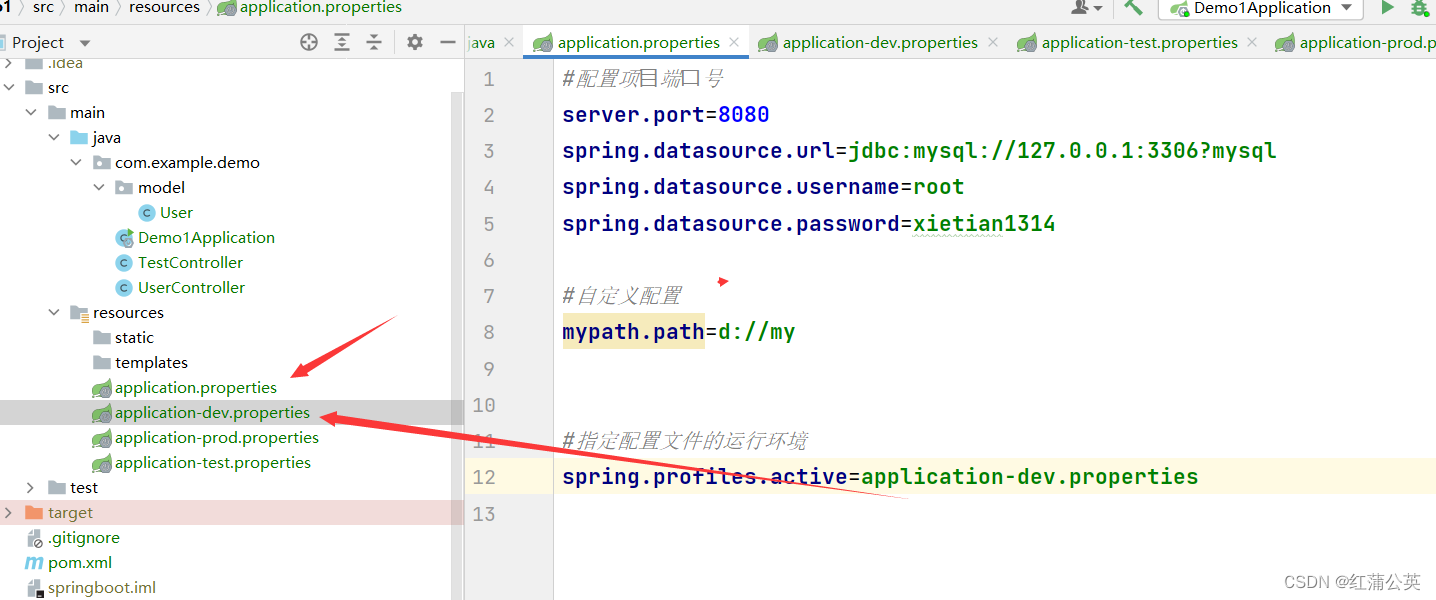Viewport: 1436px width, 600px height.
Task: Switch to the application-test.properties tab
Action: [x=1139, y=42]
